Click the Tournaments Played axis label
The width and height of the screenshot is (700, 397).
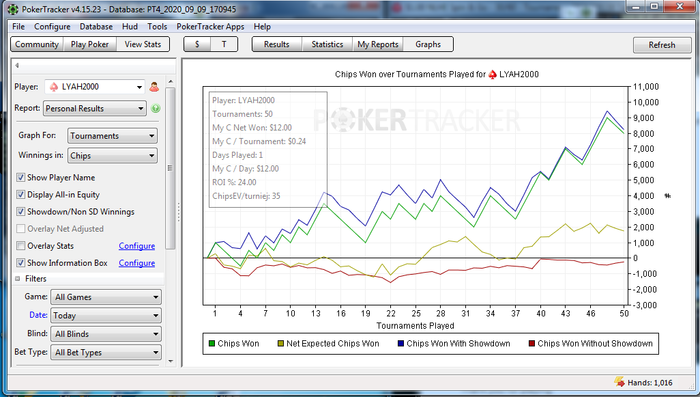415,326
